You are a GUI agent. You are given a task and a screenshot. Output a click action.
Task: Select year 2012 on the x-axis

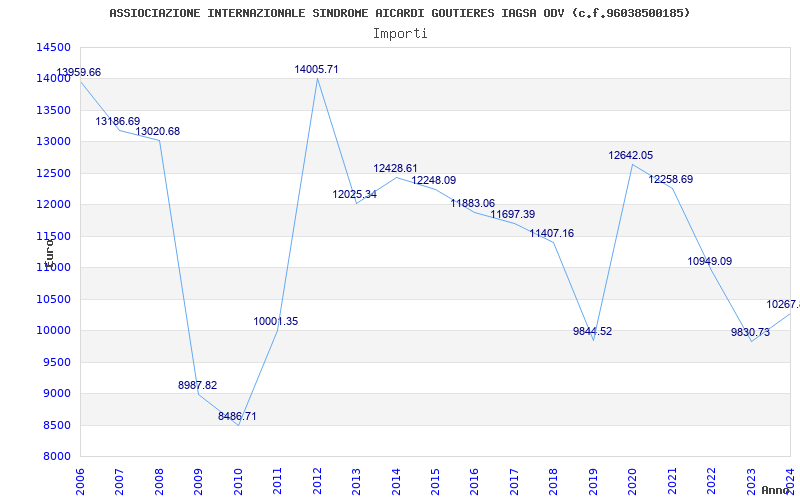(x=317, y=479)
